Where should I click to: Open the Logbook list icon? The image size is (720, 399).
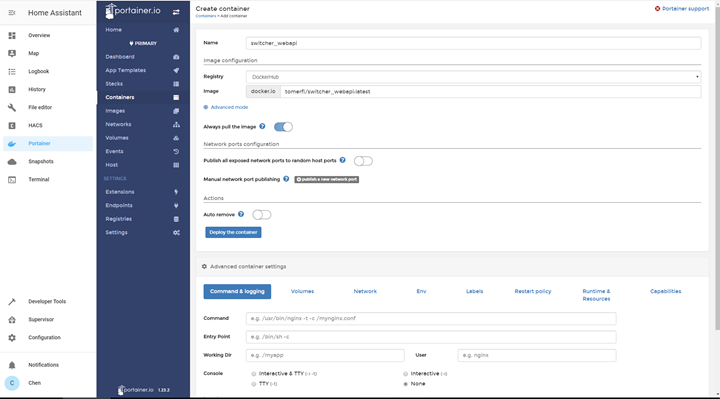[12, 72]
